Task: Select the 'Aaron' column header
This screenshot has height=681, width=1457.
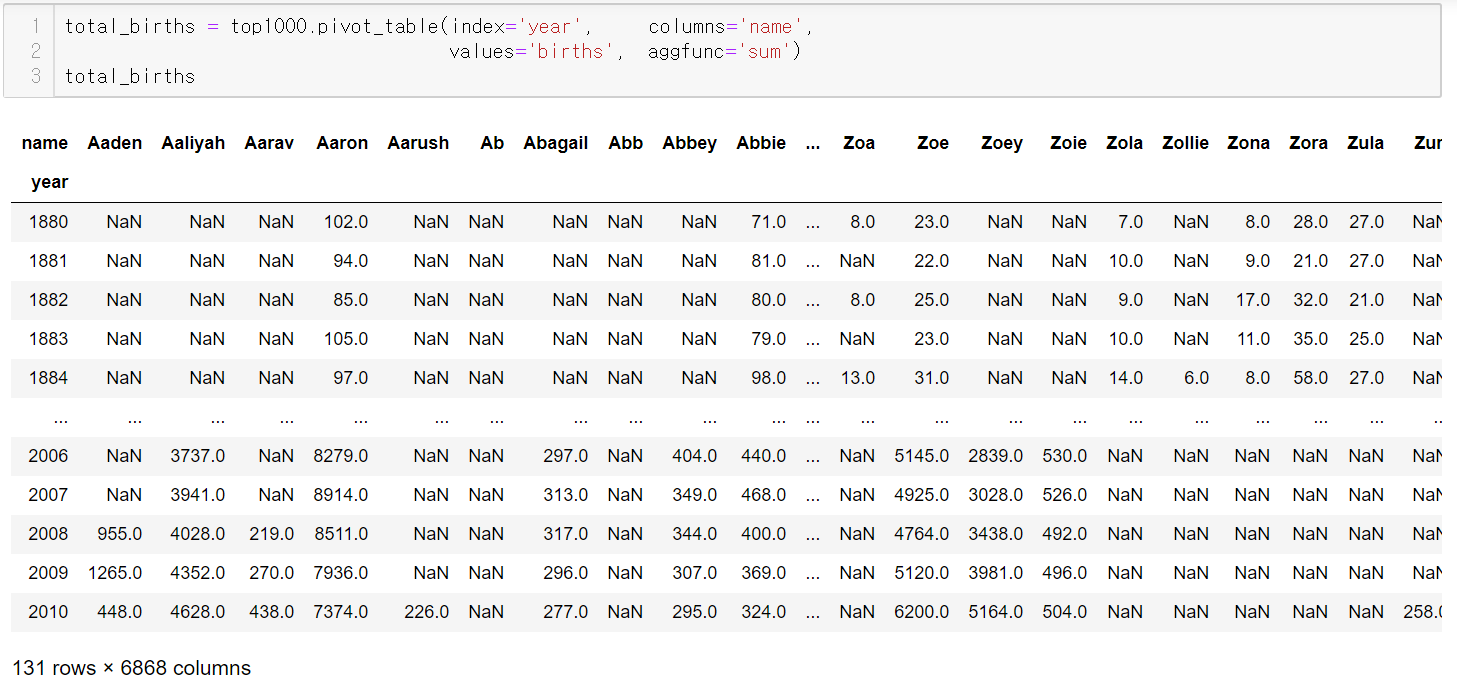Action: (342, 143)
